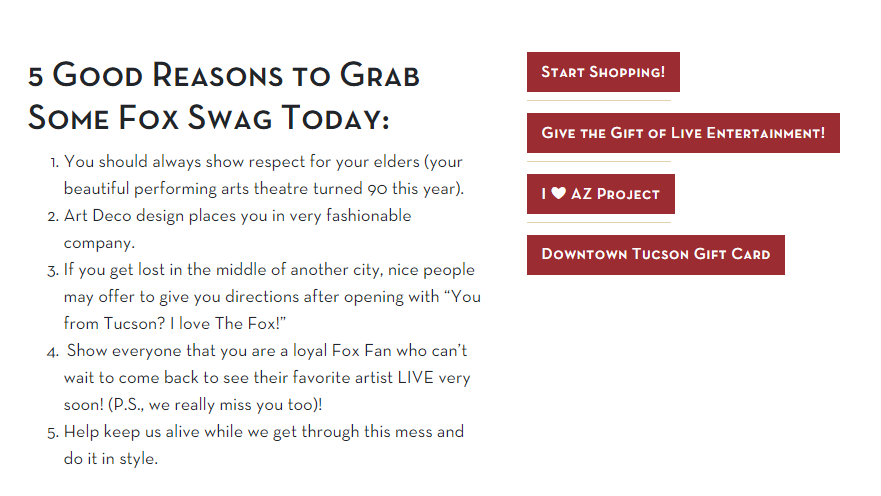The width and height of the screenshot is (881, 496).
Task: Select reason one about respecting your elders
Action: [x=264, y=175]
